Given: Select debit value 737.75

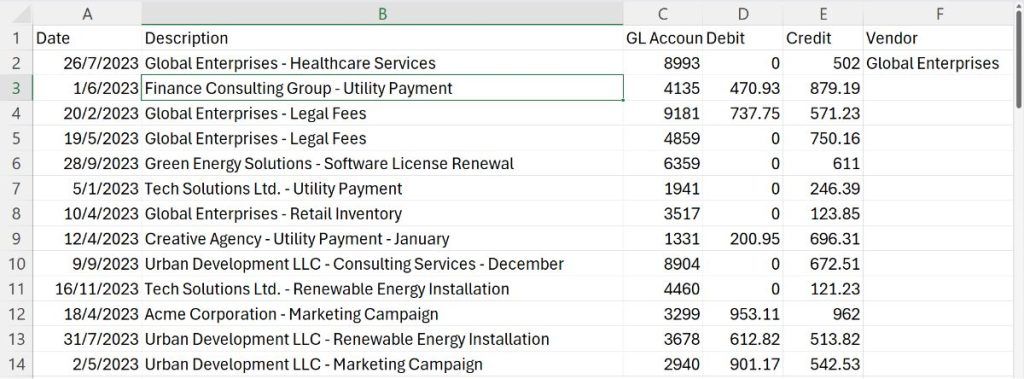Looking at the screenshot, I should [x=743, y=113].
